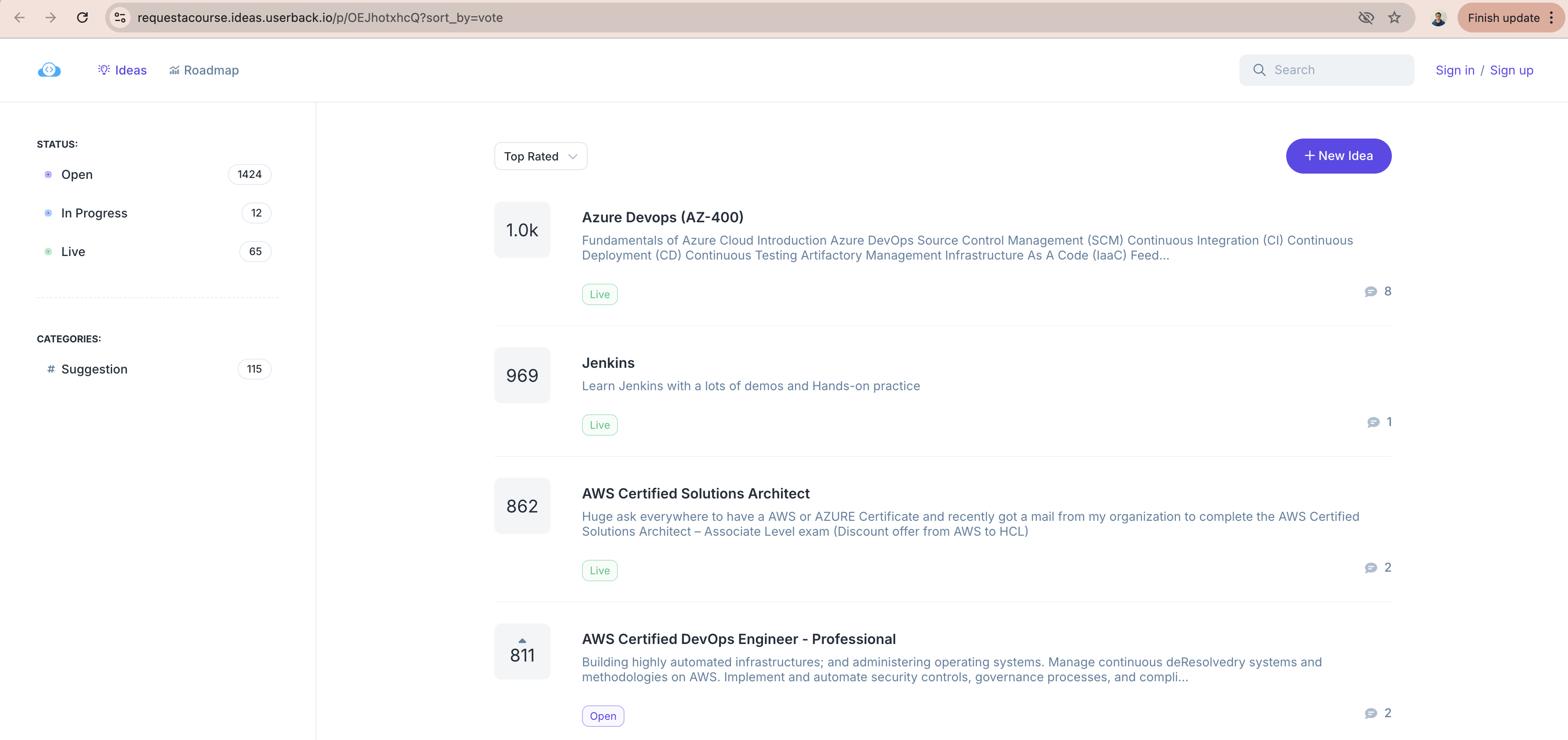Open comments icon on Jenkins idea
Viewport: 1568px width, 740px height.
pyautogui.click(x=1373, y=422)
